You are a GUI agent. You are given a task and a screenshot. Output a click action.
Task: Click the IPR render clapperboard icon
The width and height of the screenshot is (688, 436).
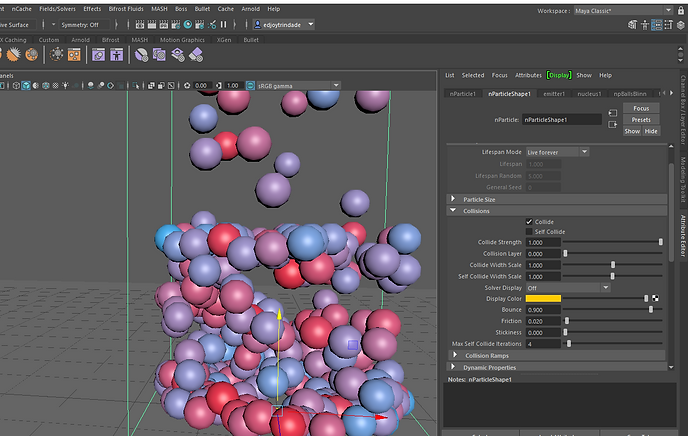click(164, 25)
